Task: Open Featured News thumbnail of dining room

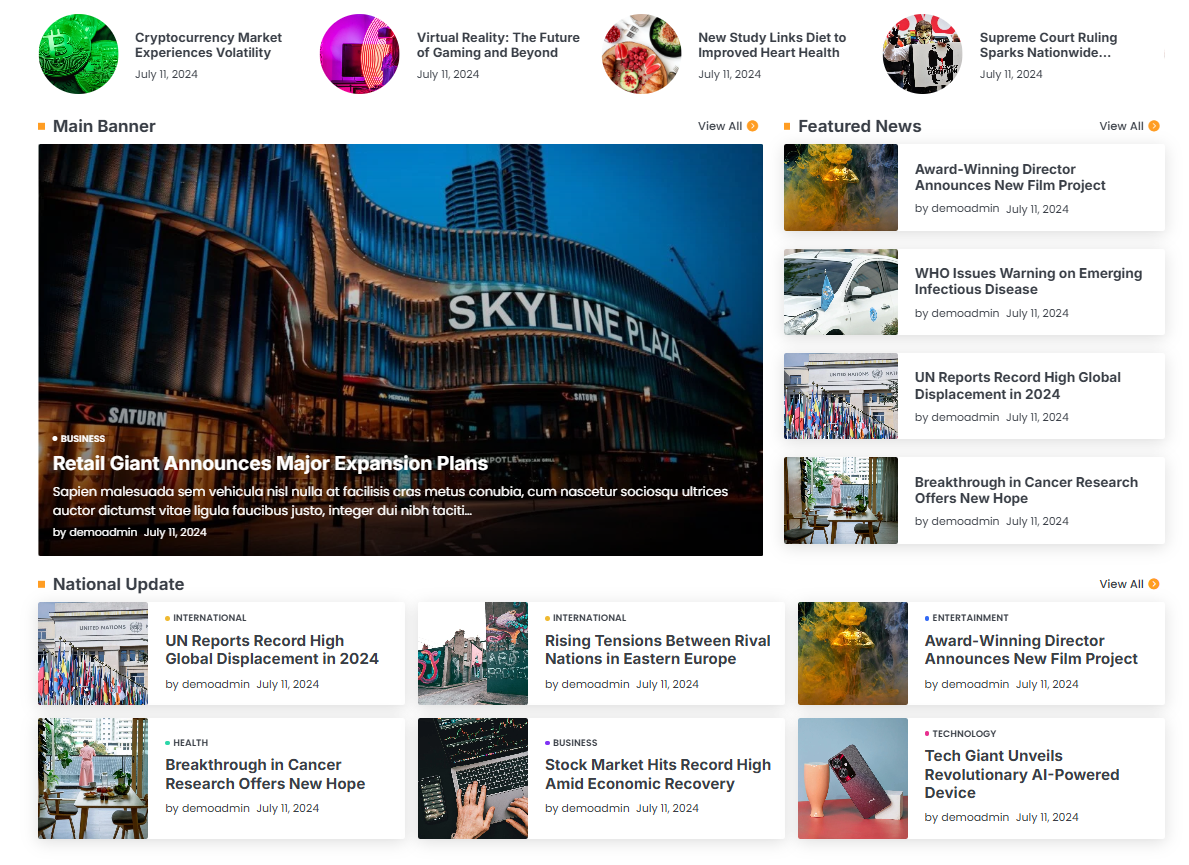Action: point(840,500)
